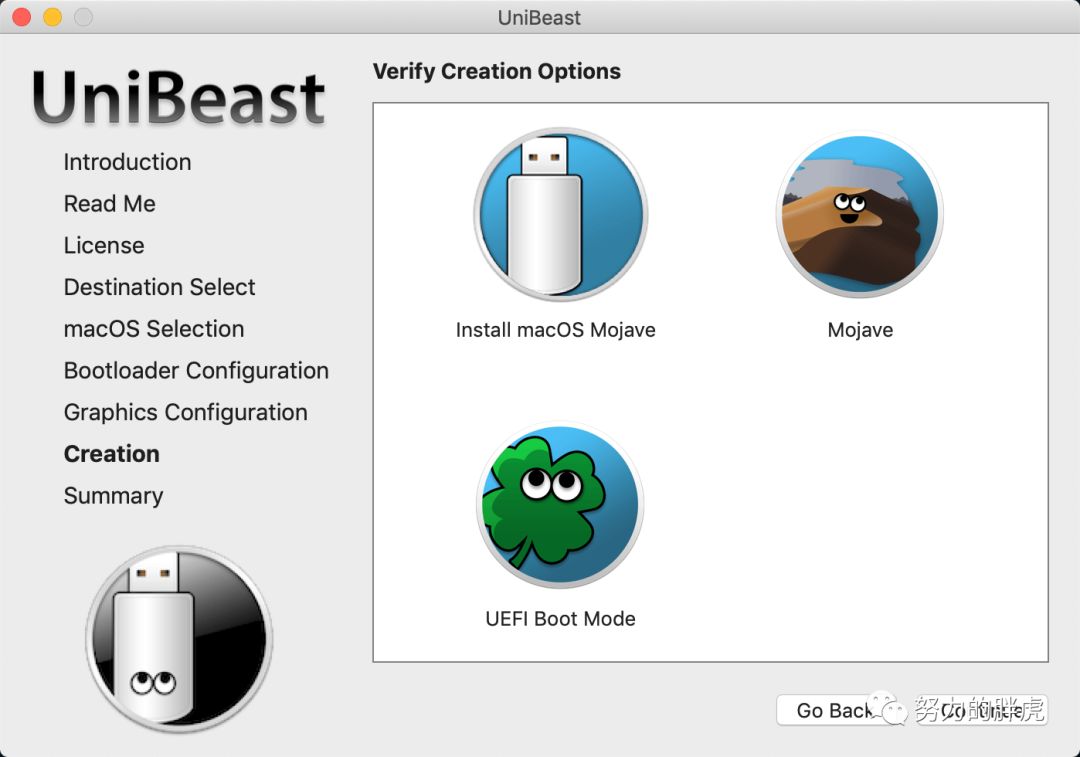Screen dimensions: 1080x757
Task: Click the UEFI Boot Mode clover icon
Action: pyautogui.click(x=560, y=504)
